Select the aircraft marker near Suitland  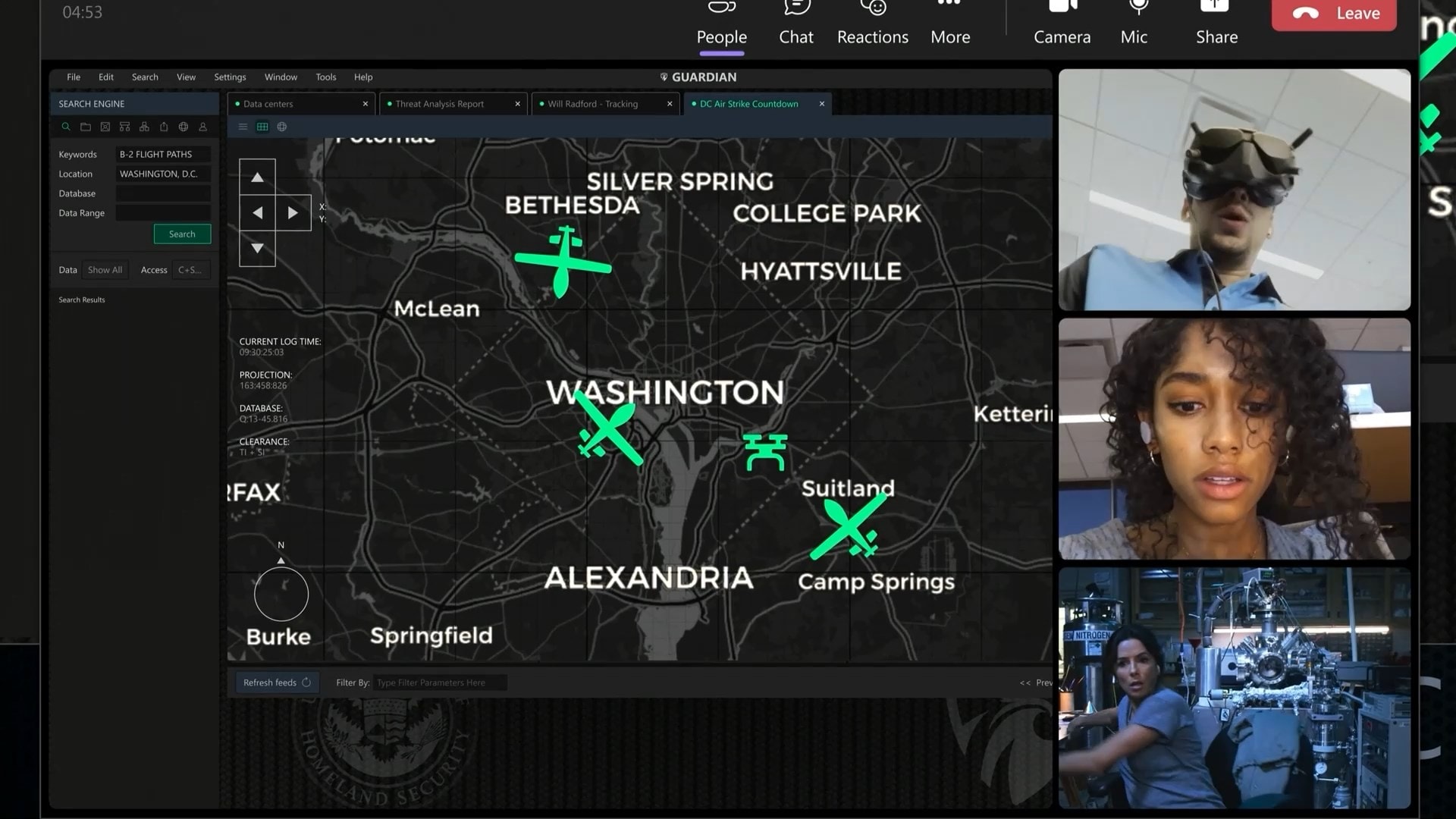pyautogui.click(x=849, y=526)
